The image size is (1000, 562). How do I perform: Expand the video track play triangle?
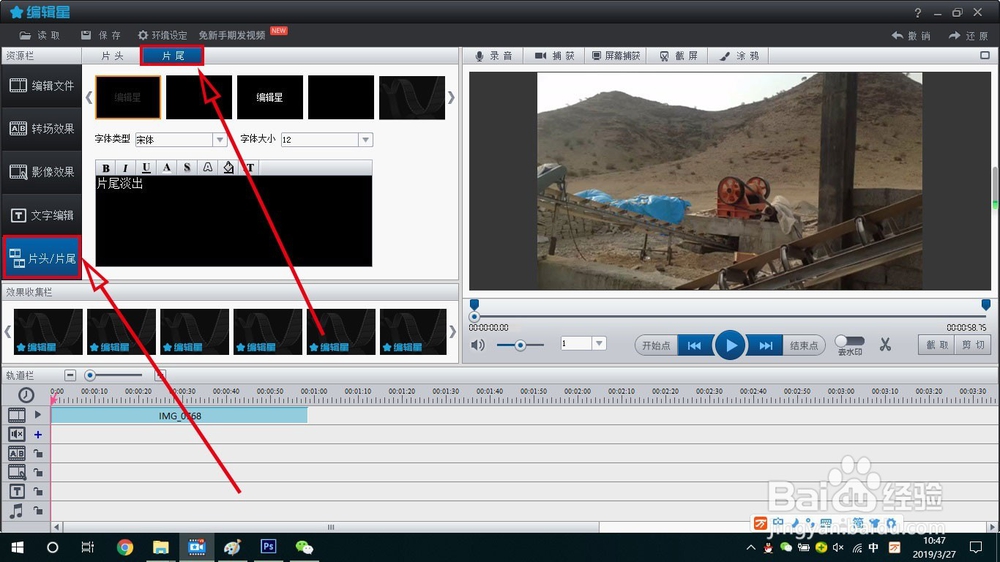pyautogui.click(x=38, y=415)
